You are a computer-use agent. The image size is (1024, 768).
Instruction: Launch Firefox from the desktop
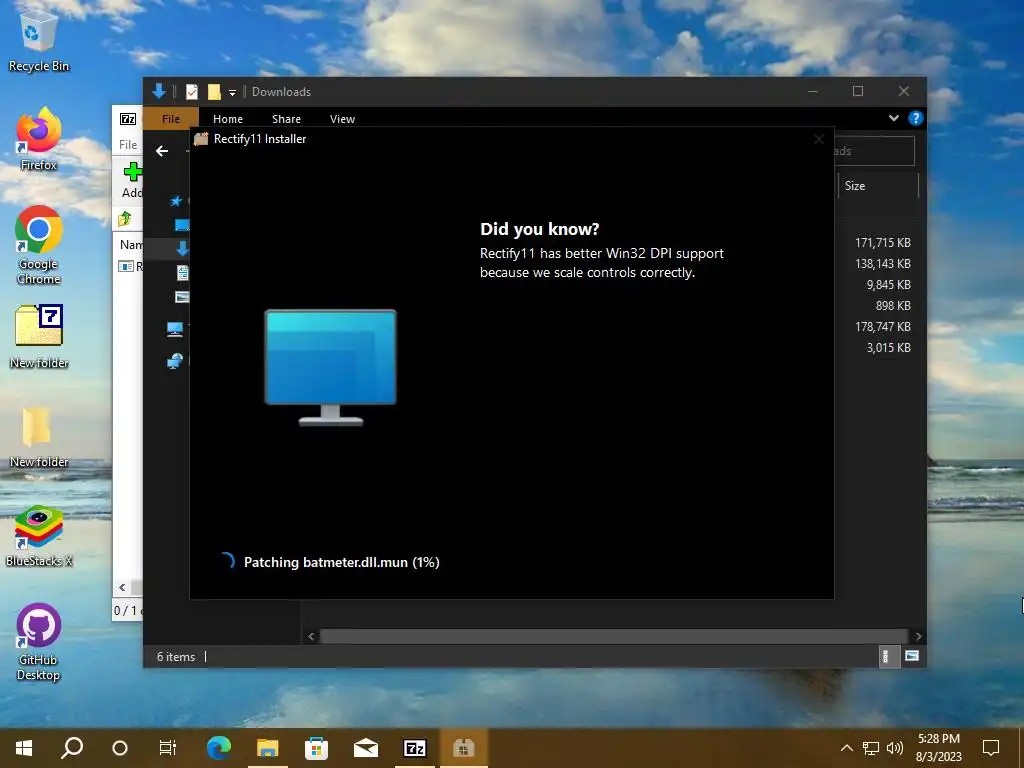coord(38,138)
